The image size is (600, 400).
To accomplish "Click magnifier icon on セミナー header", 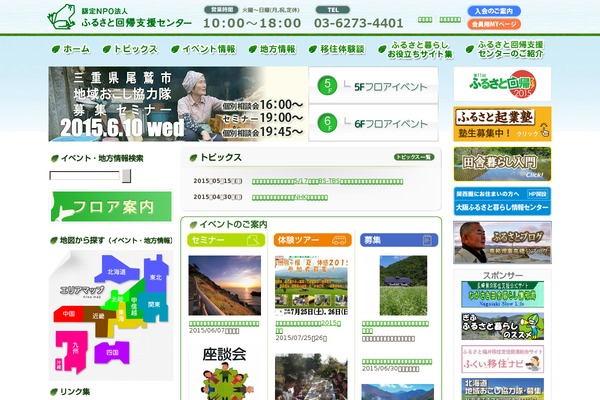I will click(x=253, y=240).
